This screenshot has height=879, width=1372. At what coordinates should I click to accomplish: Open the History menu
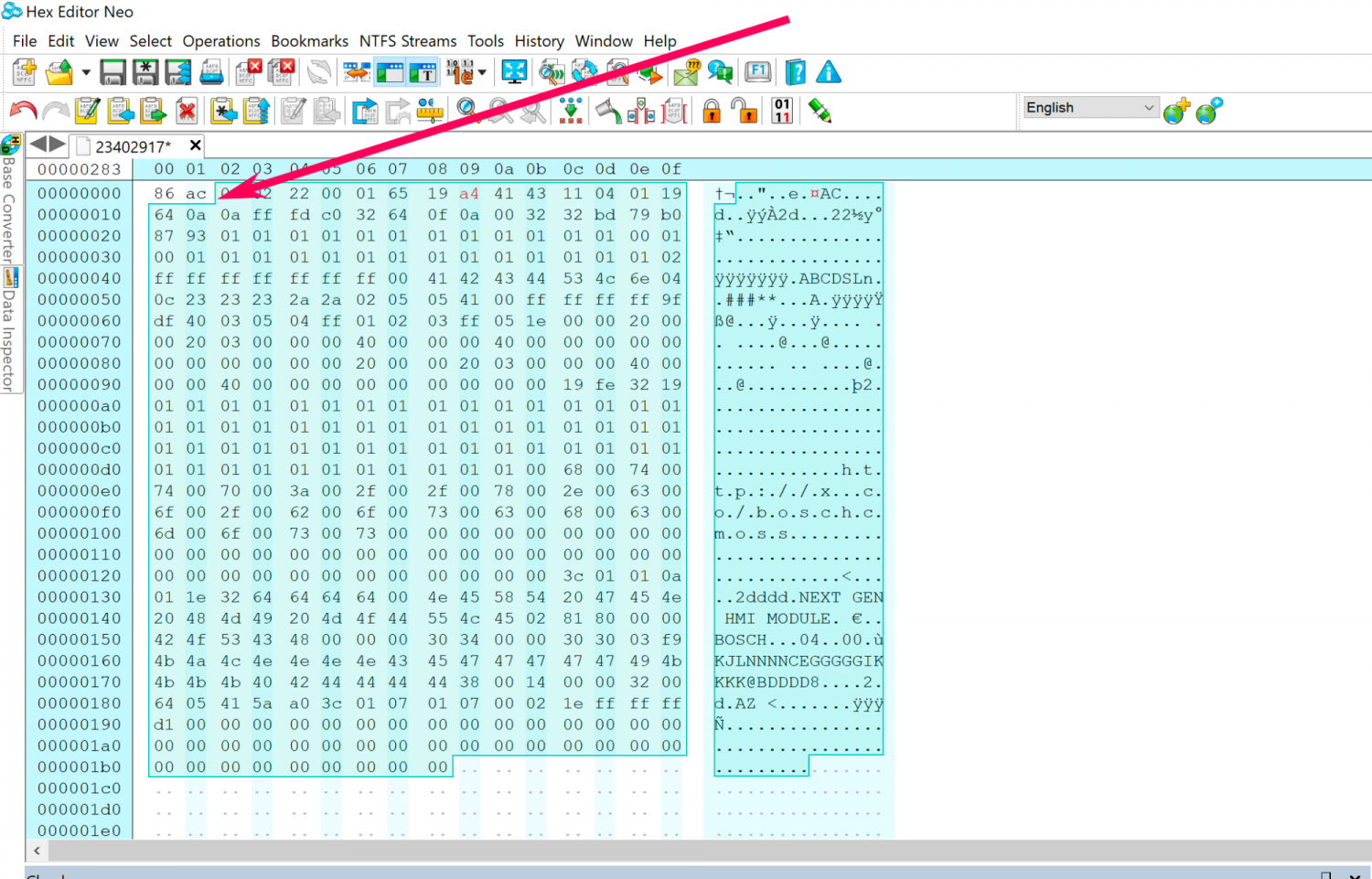540,41
